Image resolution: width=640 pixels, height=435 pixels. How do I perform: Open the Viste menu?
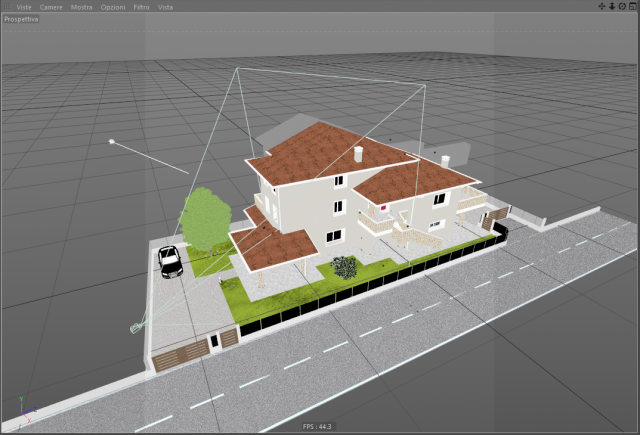pos(24,7)
